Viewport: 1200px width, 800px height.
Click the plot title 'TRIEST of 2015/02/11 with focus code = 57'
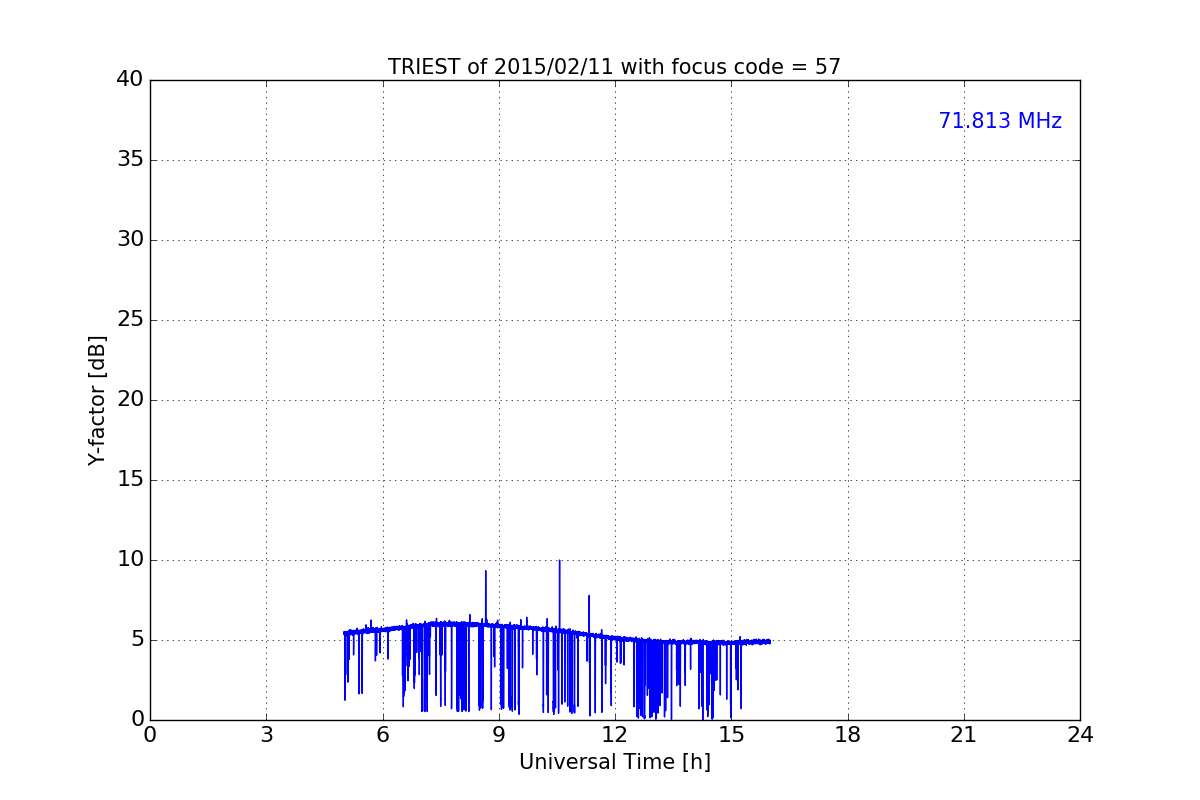coord(614,67)
